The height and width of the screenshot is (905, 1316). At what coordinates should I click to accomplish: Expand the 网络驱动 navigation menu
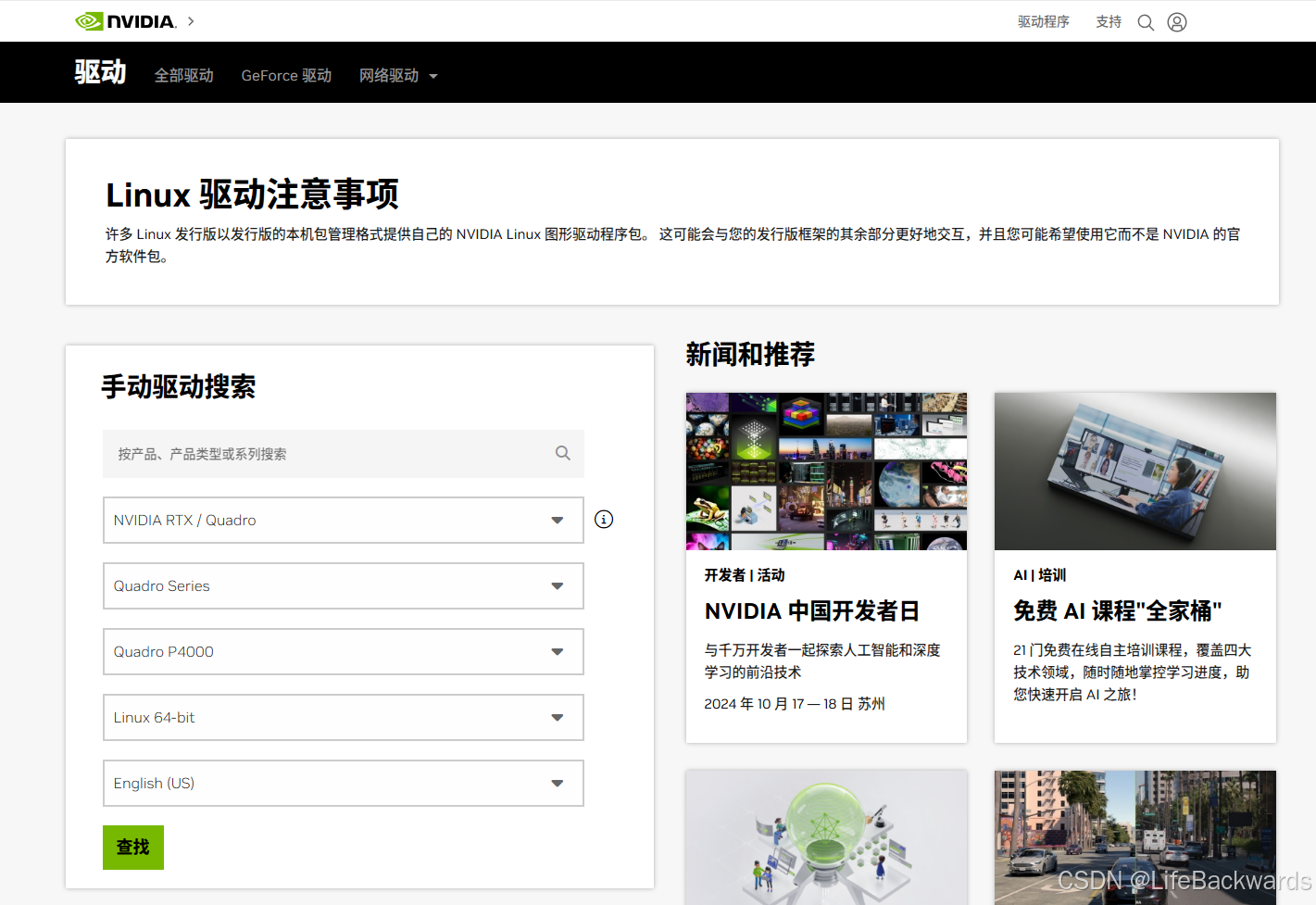click(x=398, y=75)
